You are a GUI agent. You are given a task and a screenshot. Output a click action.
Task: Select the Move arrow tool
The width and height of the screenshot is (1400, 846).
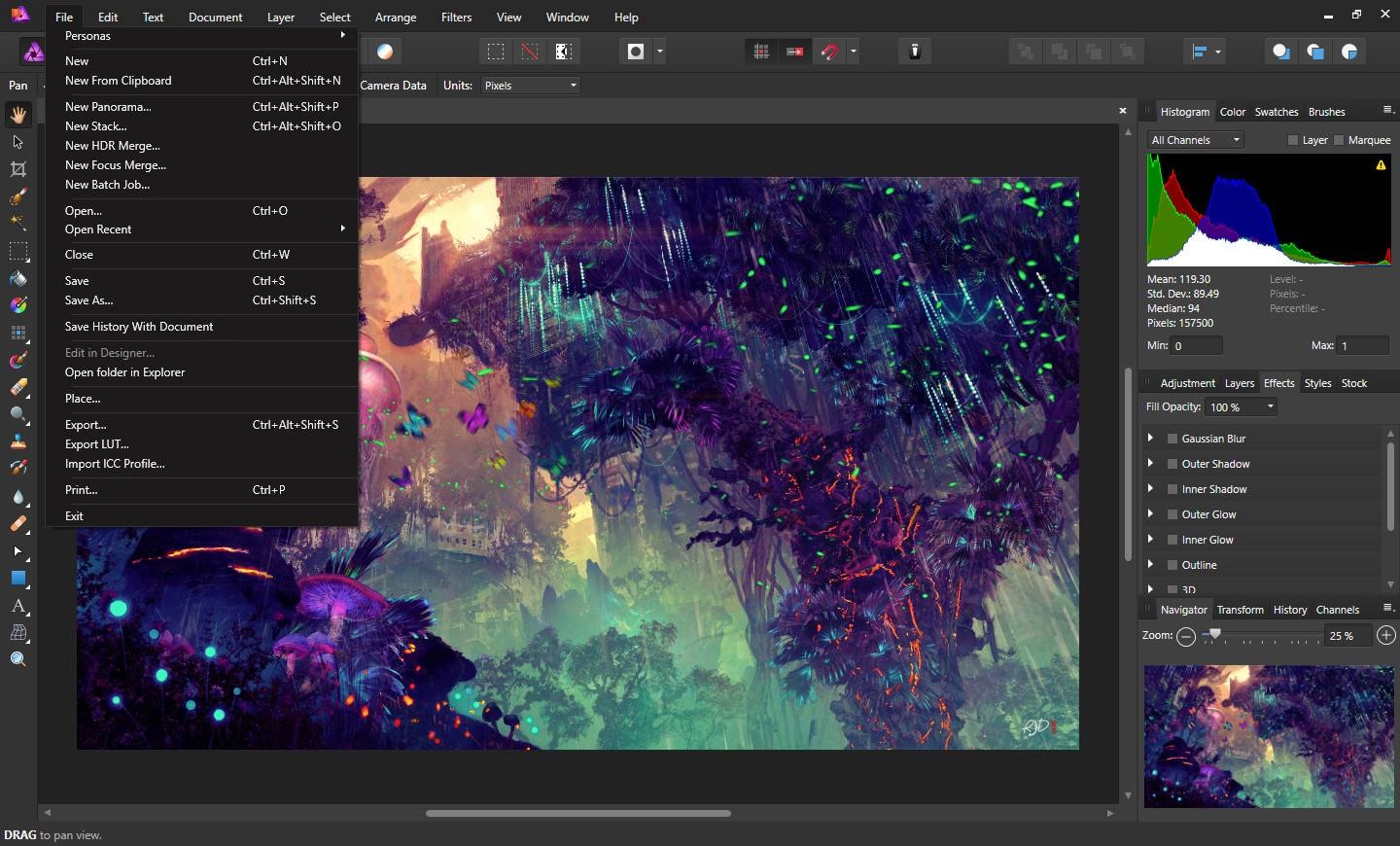[x=17, y=142]
